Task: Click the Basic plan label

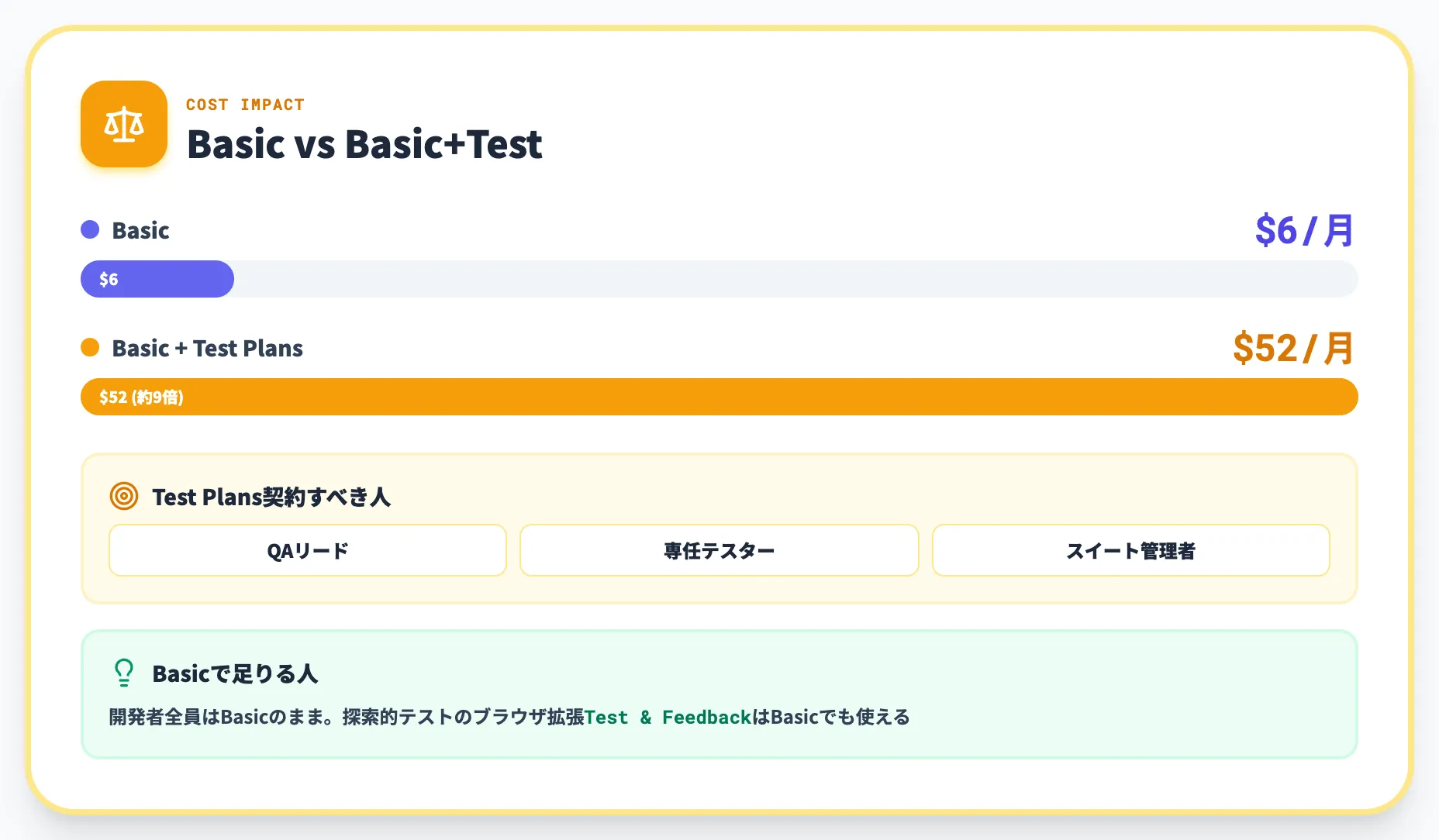Action: pos(140,230)
